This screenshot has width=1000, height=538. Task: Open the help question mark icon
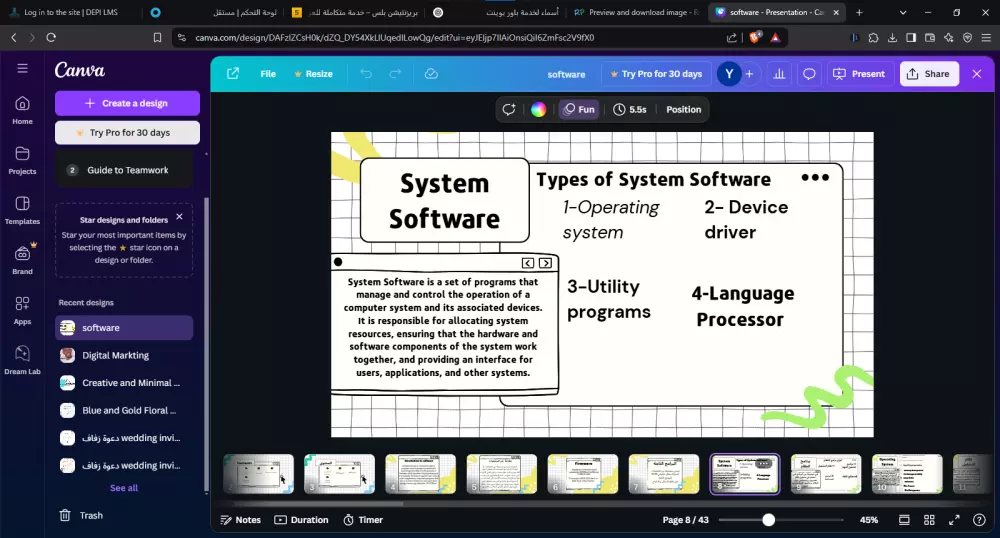click(x=979, y=520)
